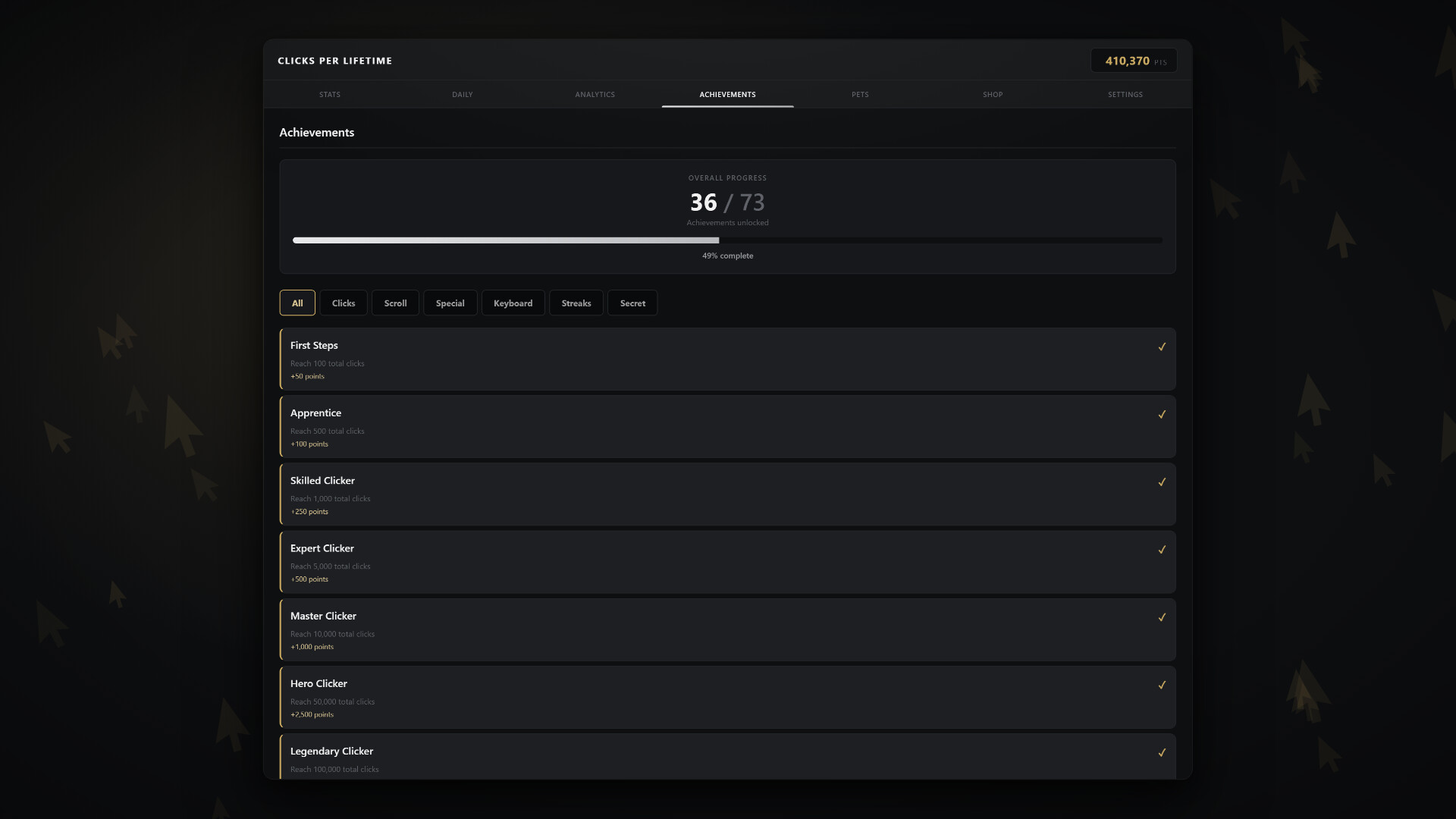
Task: Go to the Pets tab
Action: 860,94
